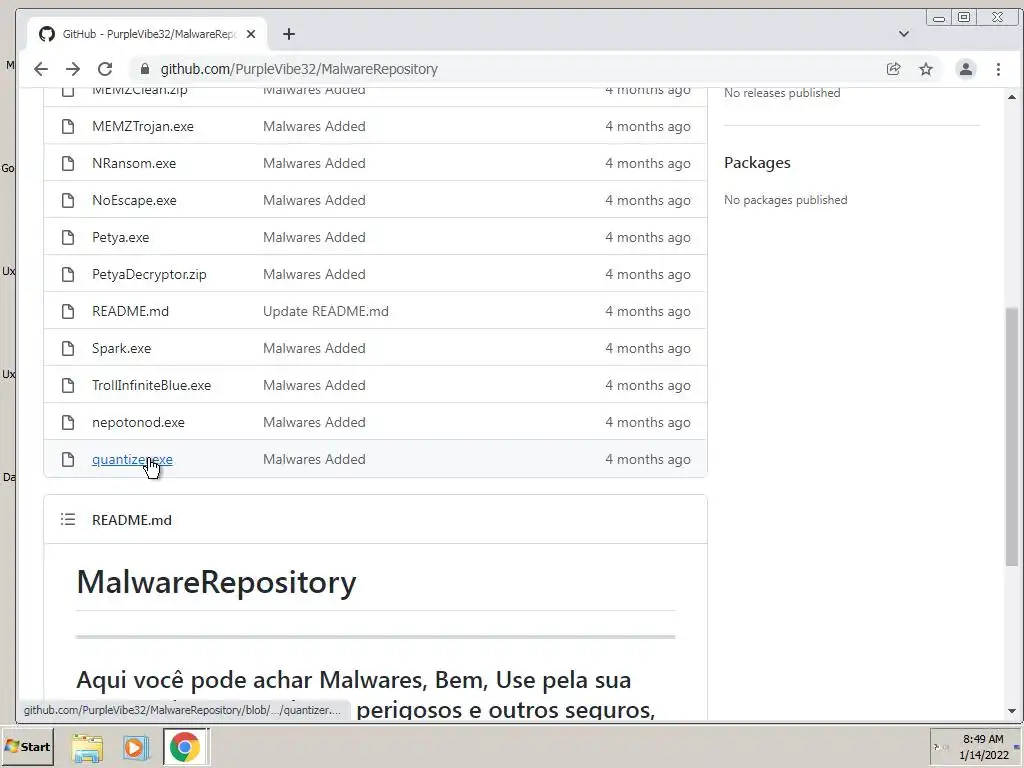Open the README.md file link in list
The image size is (1024, 768).
pos(130,312)
